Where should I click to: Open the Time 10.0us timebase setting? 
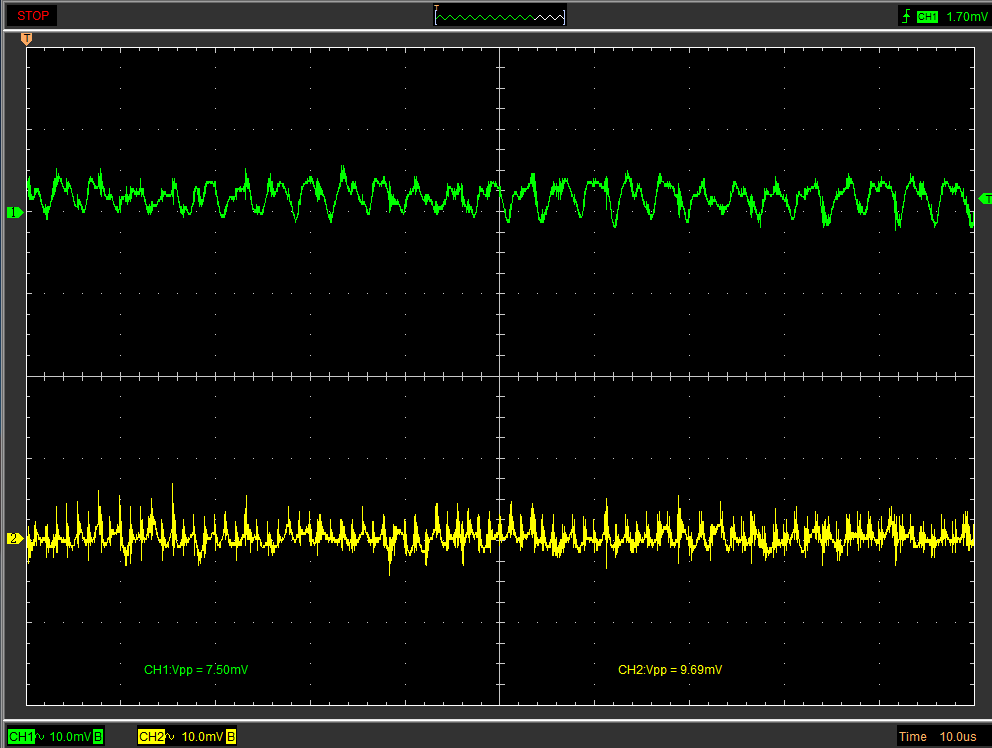tap(938, 737)
